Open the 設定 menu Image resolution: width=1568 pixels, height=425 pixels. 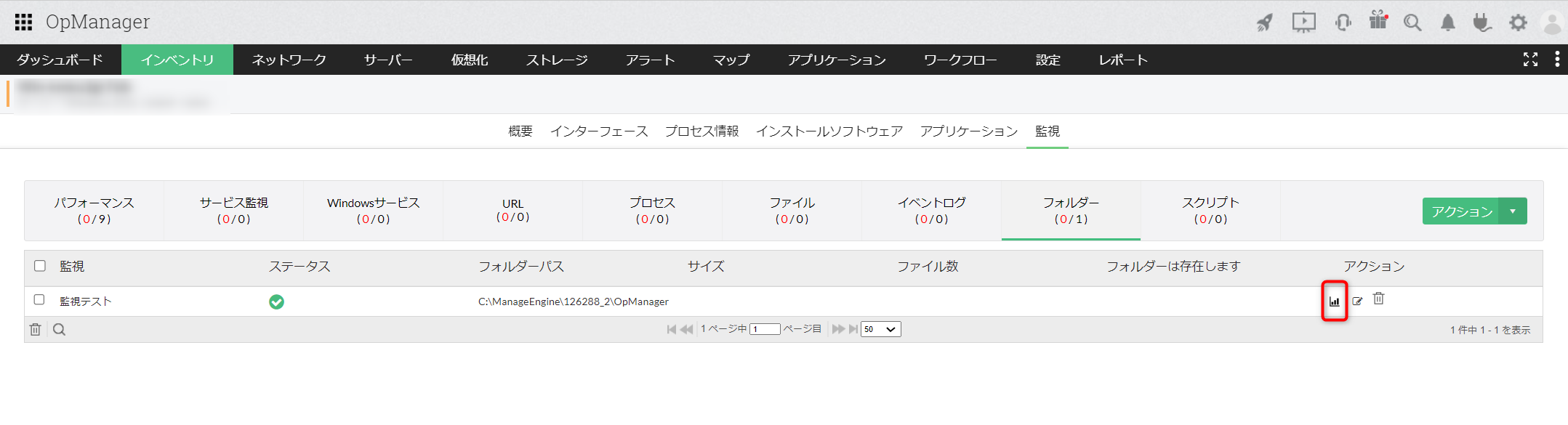1048,60
